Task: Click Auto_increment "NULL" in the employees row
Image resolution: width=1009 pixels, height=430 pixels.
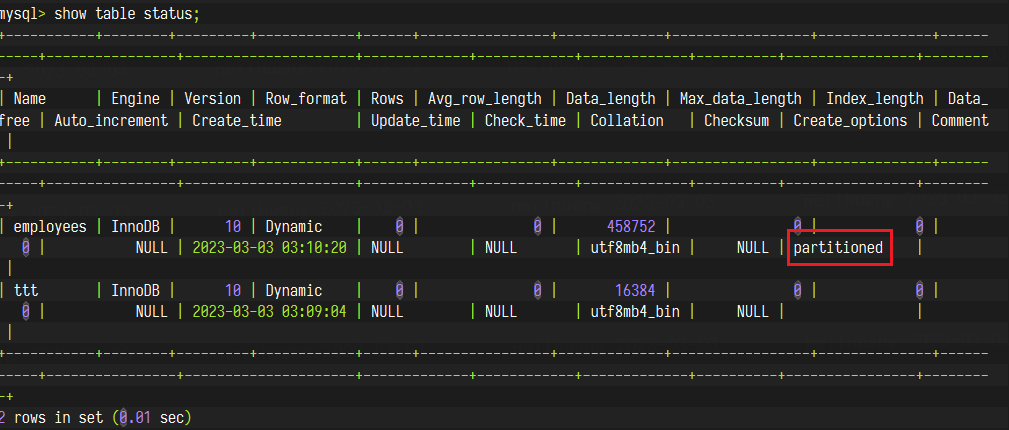Action: [x=151, y=248]
